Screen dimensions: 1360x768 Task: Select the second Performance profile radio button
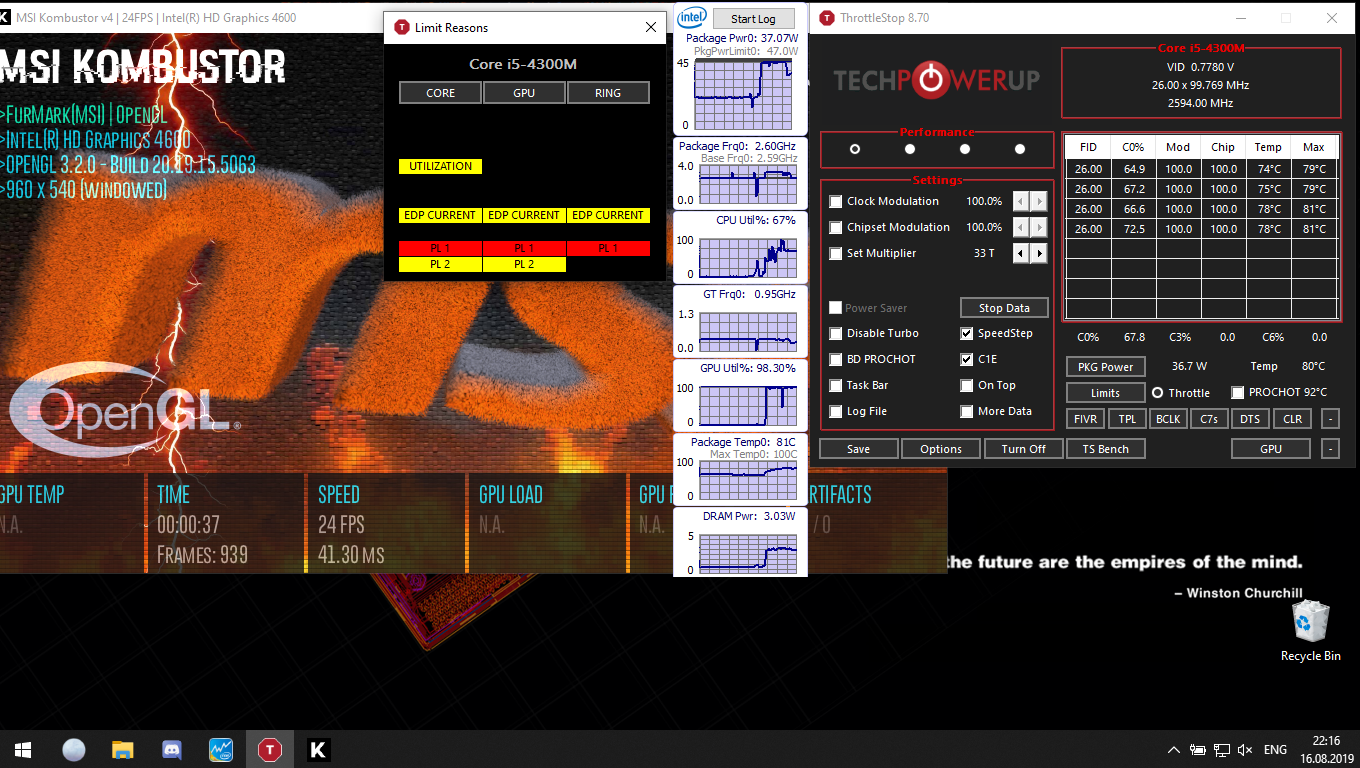tap(910, 149)
